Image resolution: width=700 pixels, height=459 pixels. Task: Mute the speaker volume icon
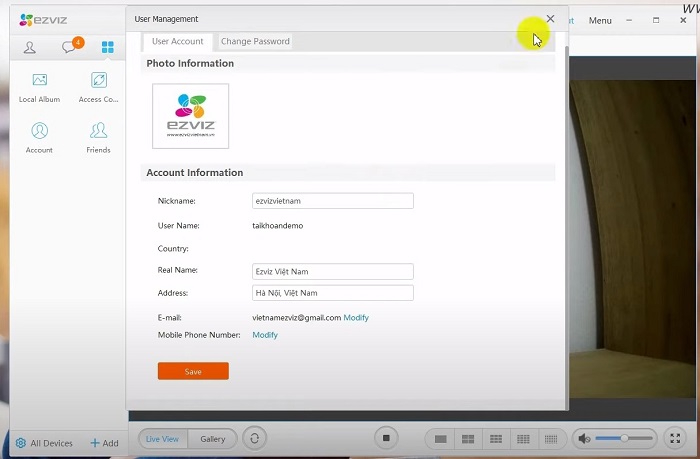(x=584, y=439)
